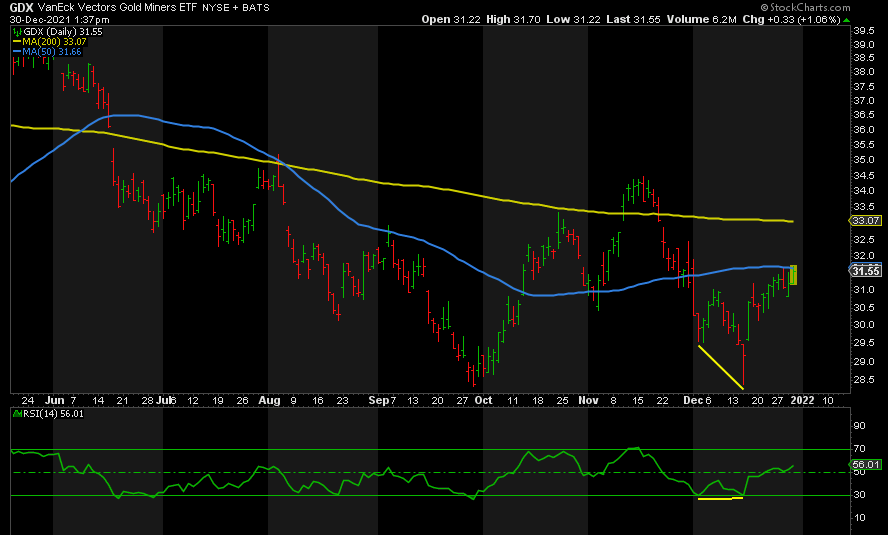Image resolution: width=888 pixels, height=535 pixels.
Task: Click the 36.5 price axis label
Action: tap(864, 115)
